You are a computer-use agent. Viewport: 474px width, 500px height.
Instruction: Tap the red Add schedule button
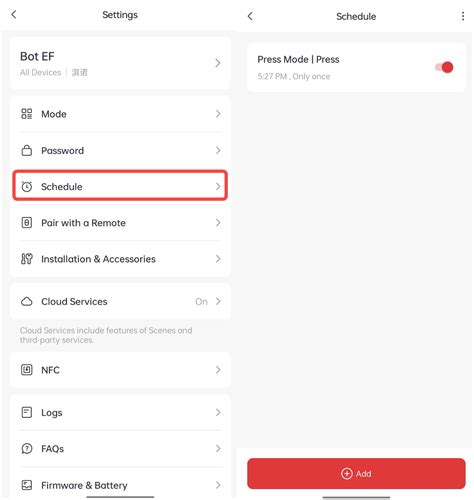(x=356, y=473)
